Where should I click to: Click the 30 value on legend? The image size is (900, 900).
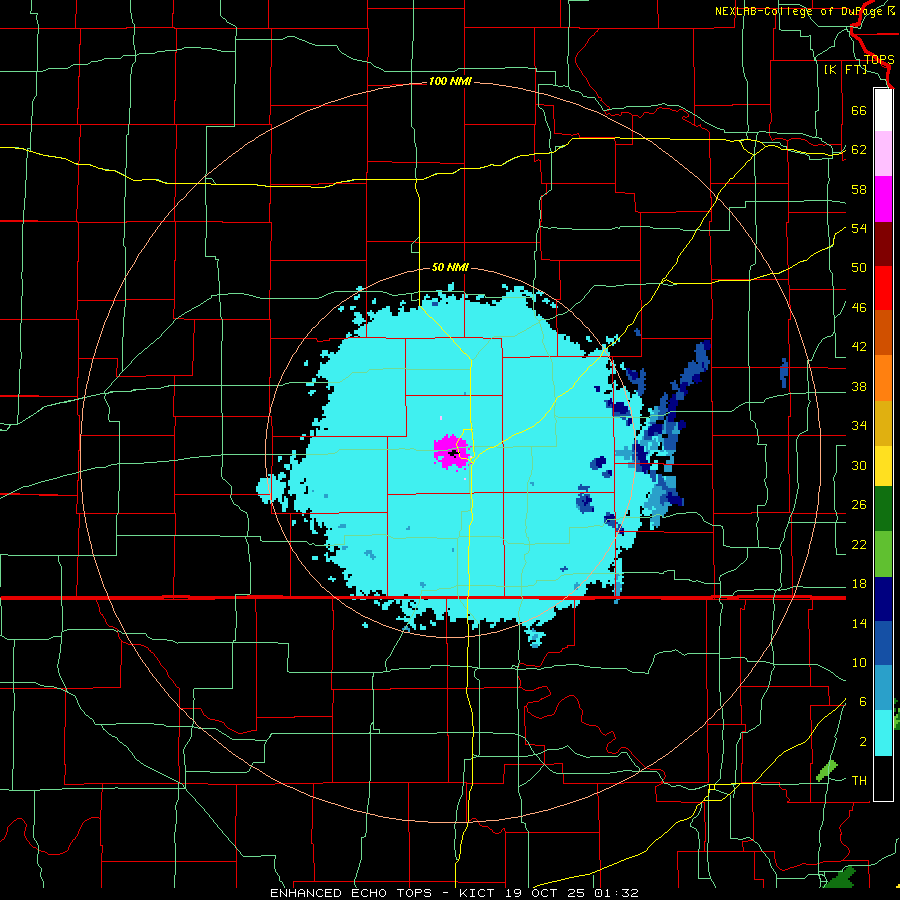859,465
